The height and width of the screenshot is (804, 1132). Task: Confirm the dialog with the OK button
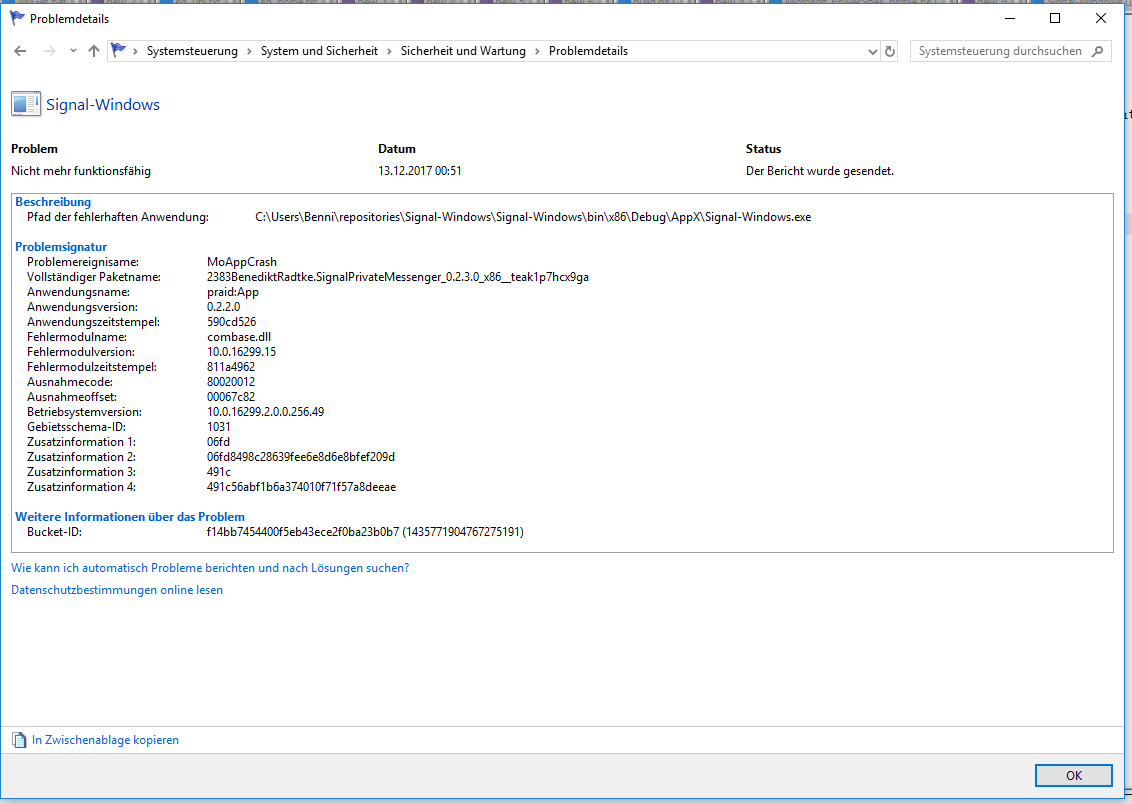point(1073,775)
